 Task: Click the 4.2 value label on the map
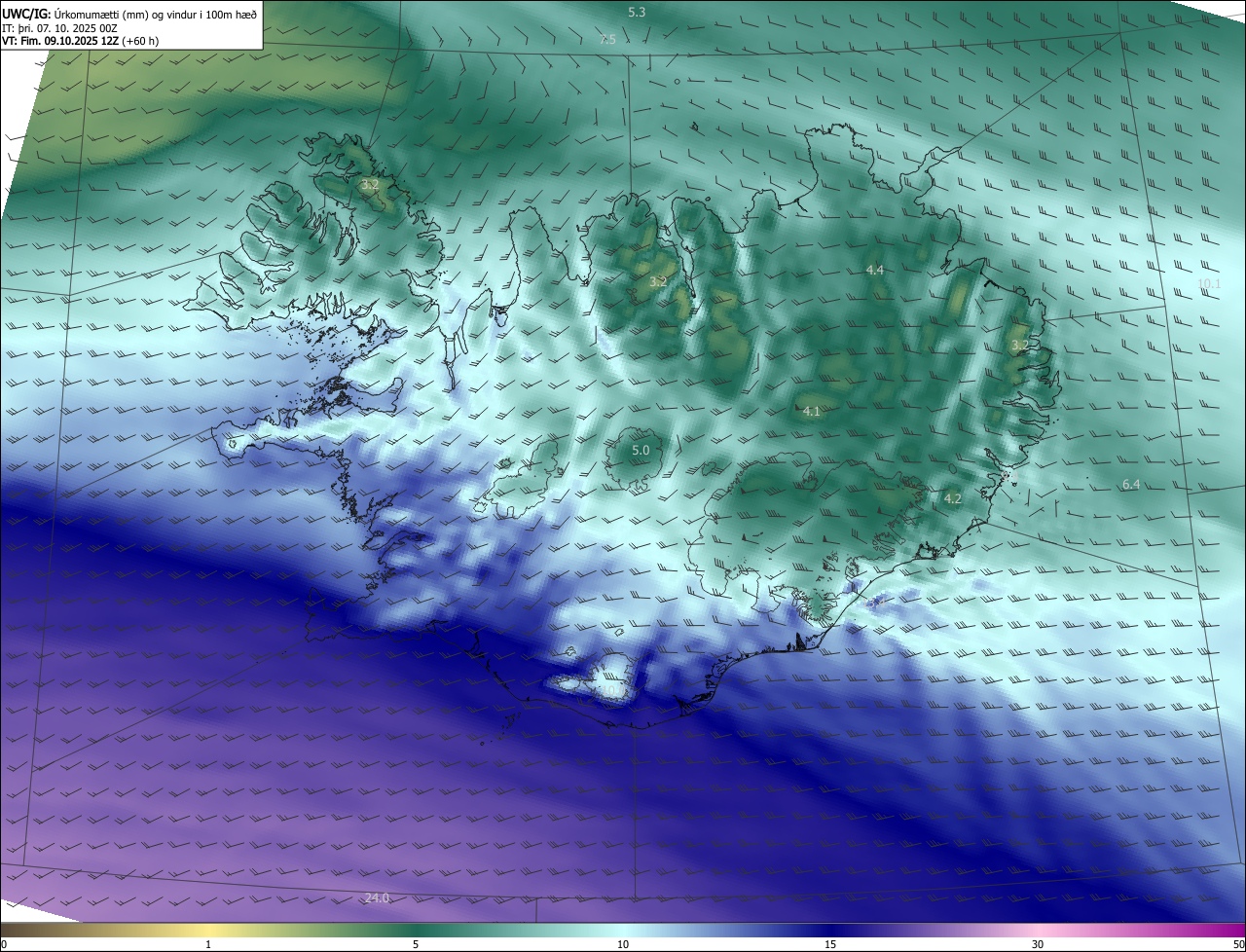pyautogui.click(x=952, y=498)
